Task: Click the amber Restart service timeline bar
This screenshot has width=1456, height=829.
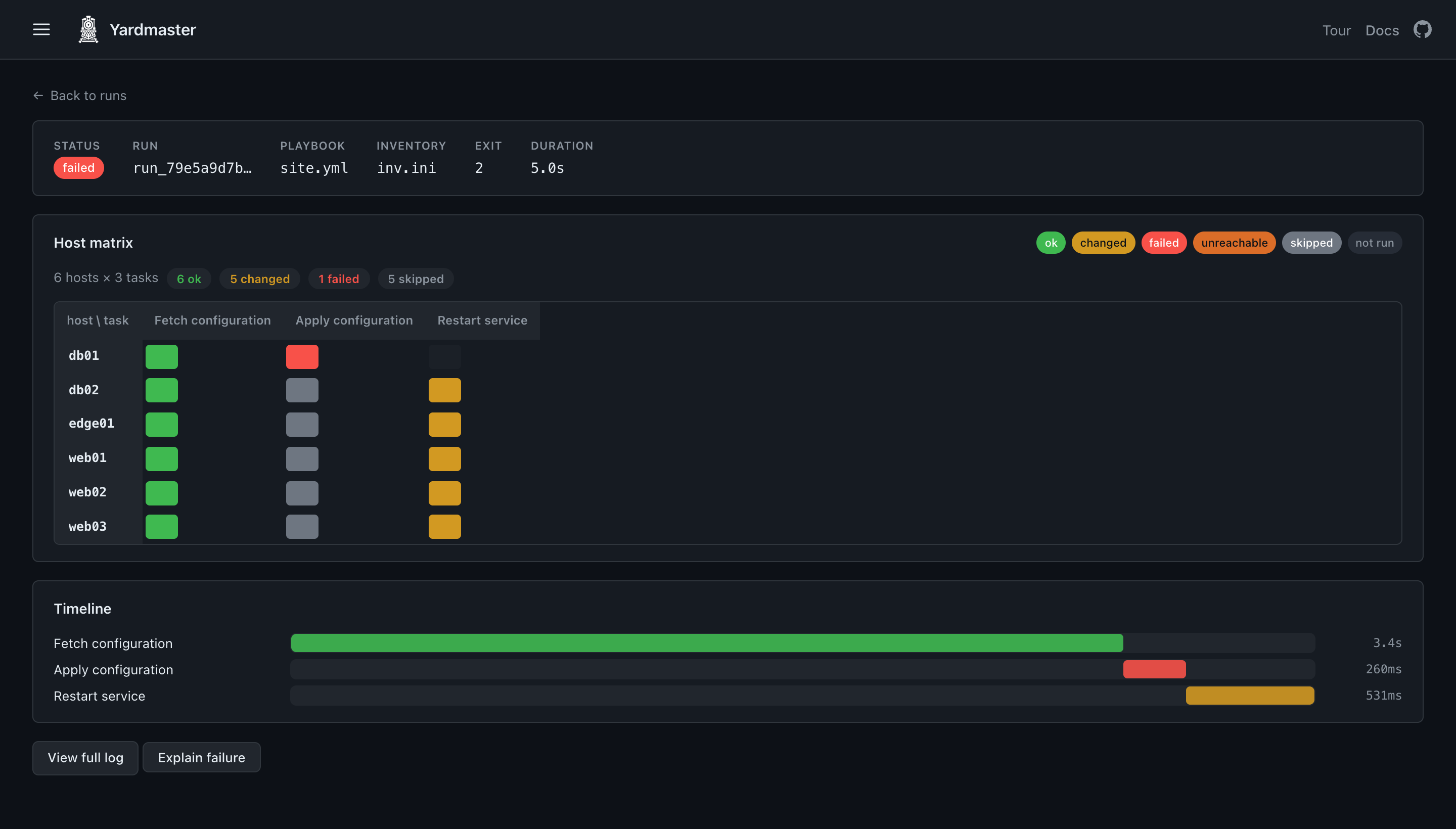Action: [1250, 695]
